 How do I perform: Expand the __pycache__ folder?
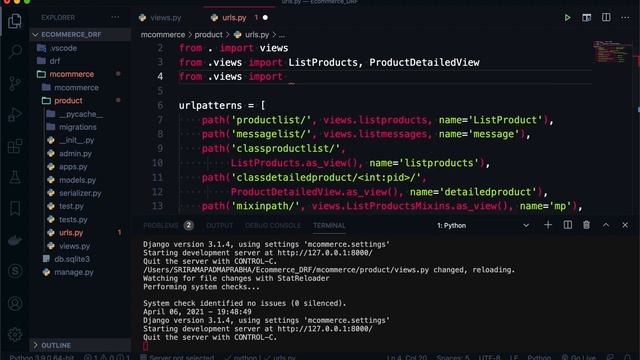pyautogui.click(x=81, y=114)
